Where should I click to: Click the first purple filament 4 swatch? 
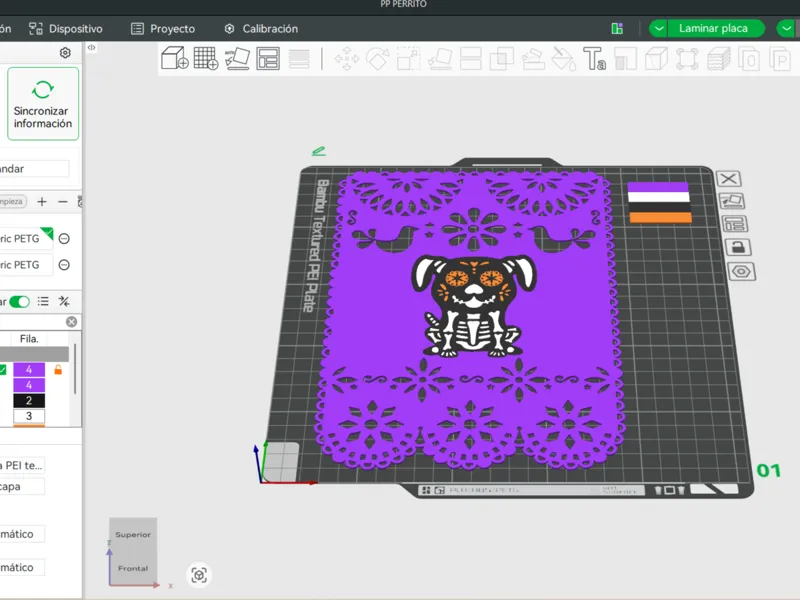[x=29, y=369]
